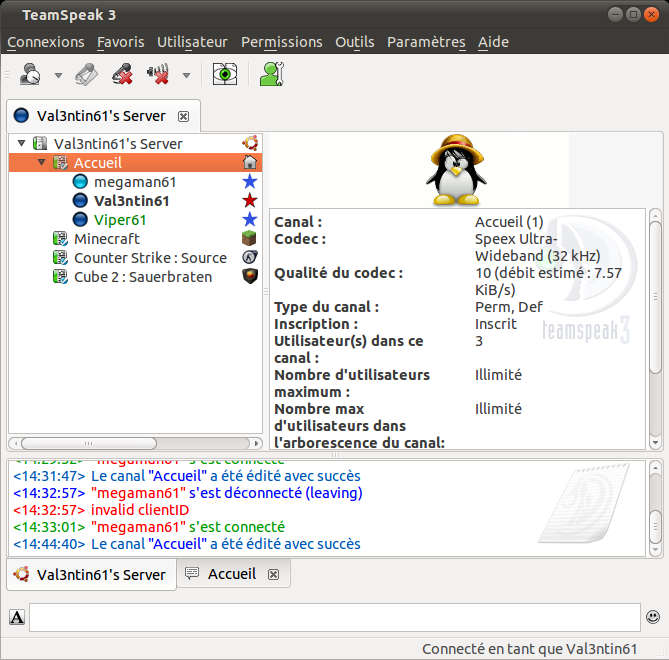
Task: Open the Permissions menu
Action: (x=282, y=42)
